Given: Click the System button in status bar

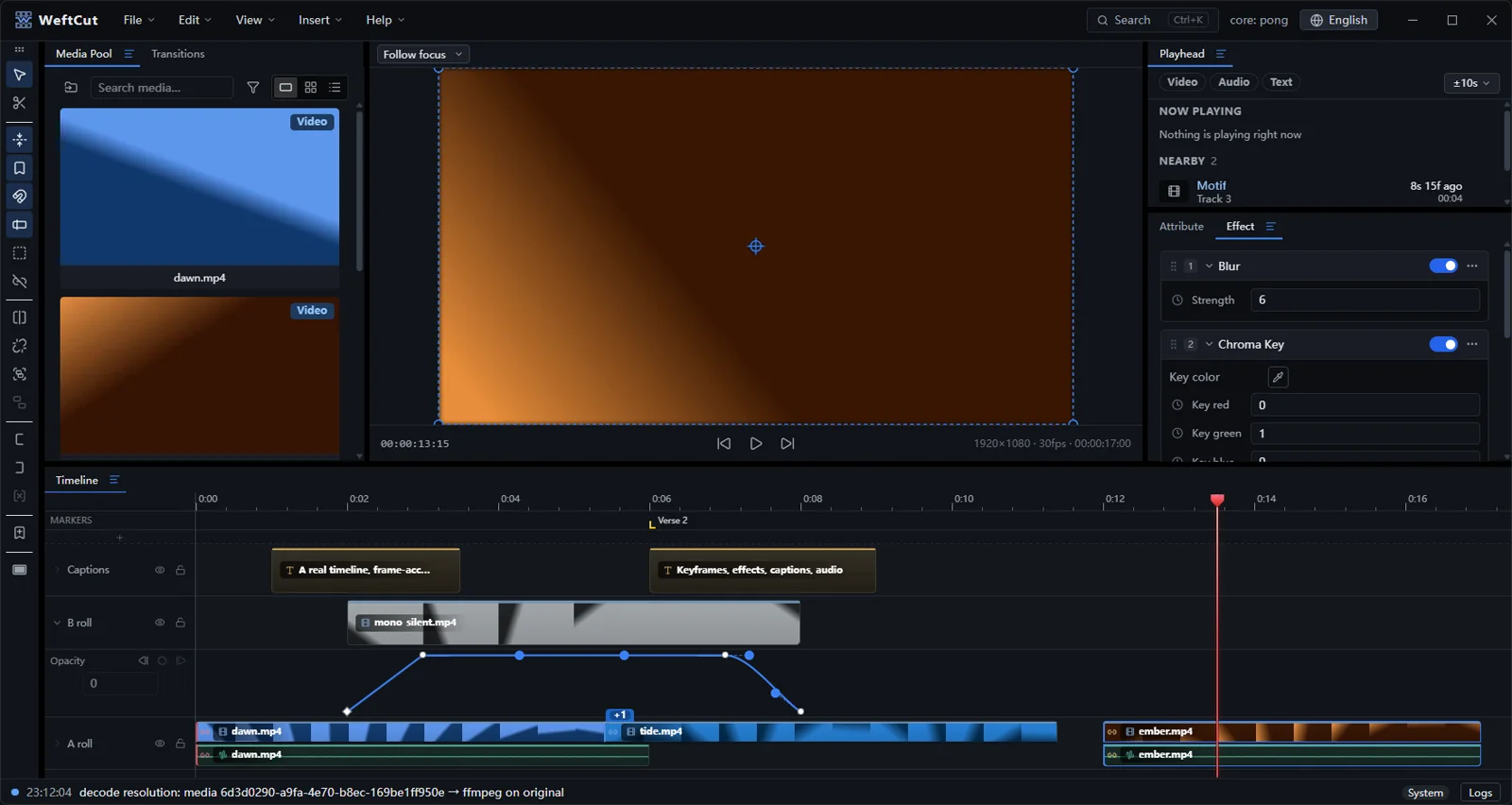Looking at the screenshot, I should click(1425, 793).
